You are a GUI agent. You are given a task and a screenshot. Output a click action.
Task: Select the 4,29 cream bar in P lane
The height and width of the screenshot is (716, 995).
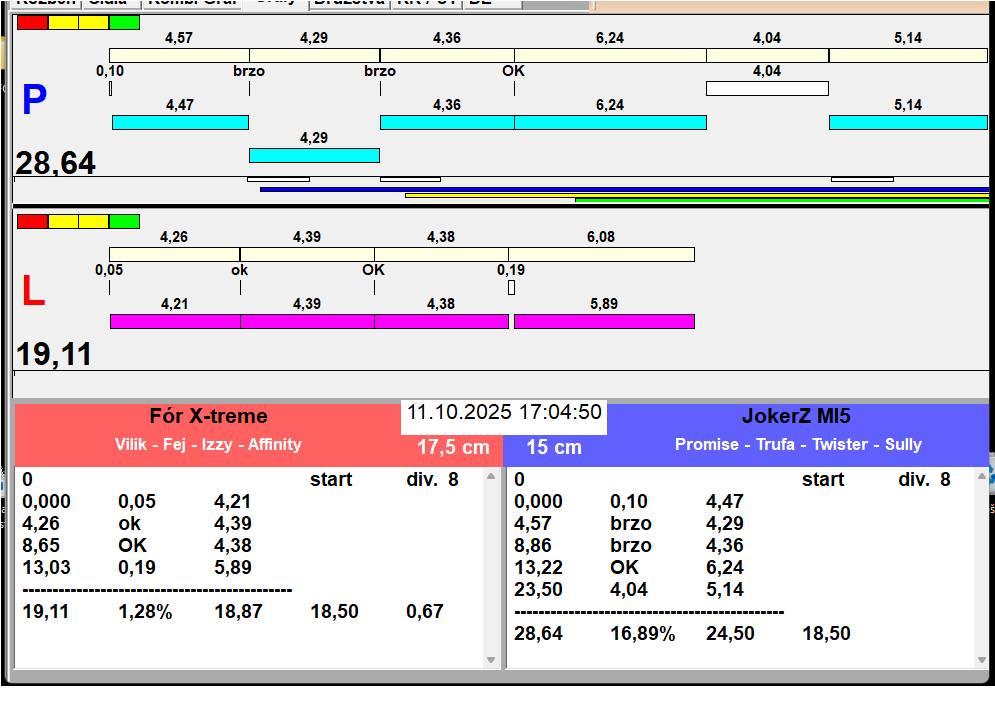pos(315,55)
